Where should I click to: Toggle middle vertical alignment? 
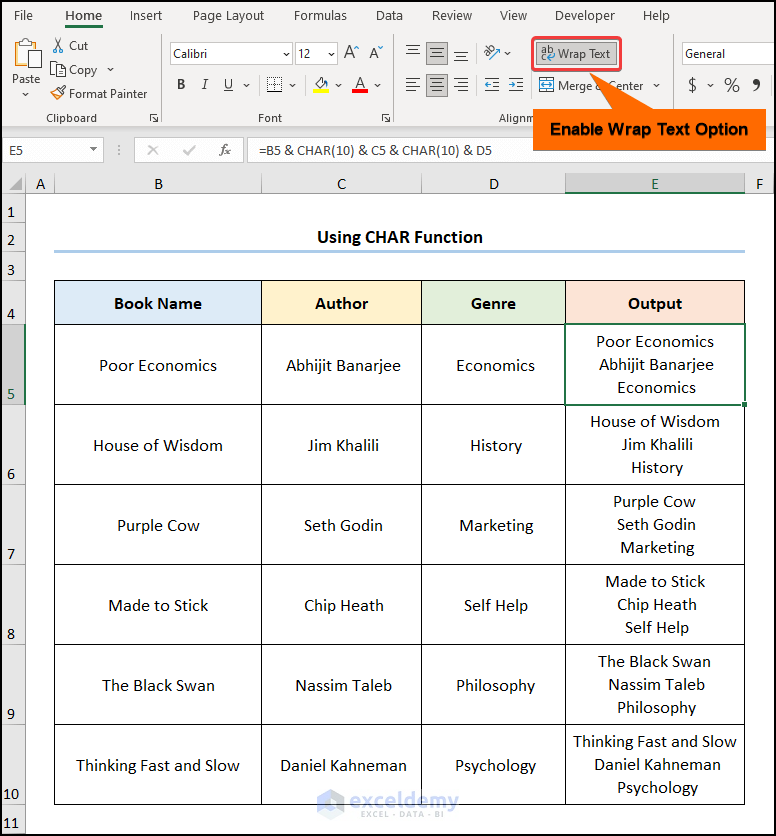tap(437, 53)
